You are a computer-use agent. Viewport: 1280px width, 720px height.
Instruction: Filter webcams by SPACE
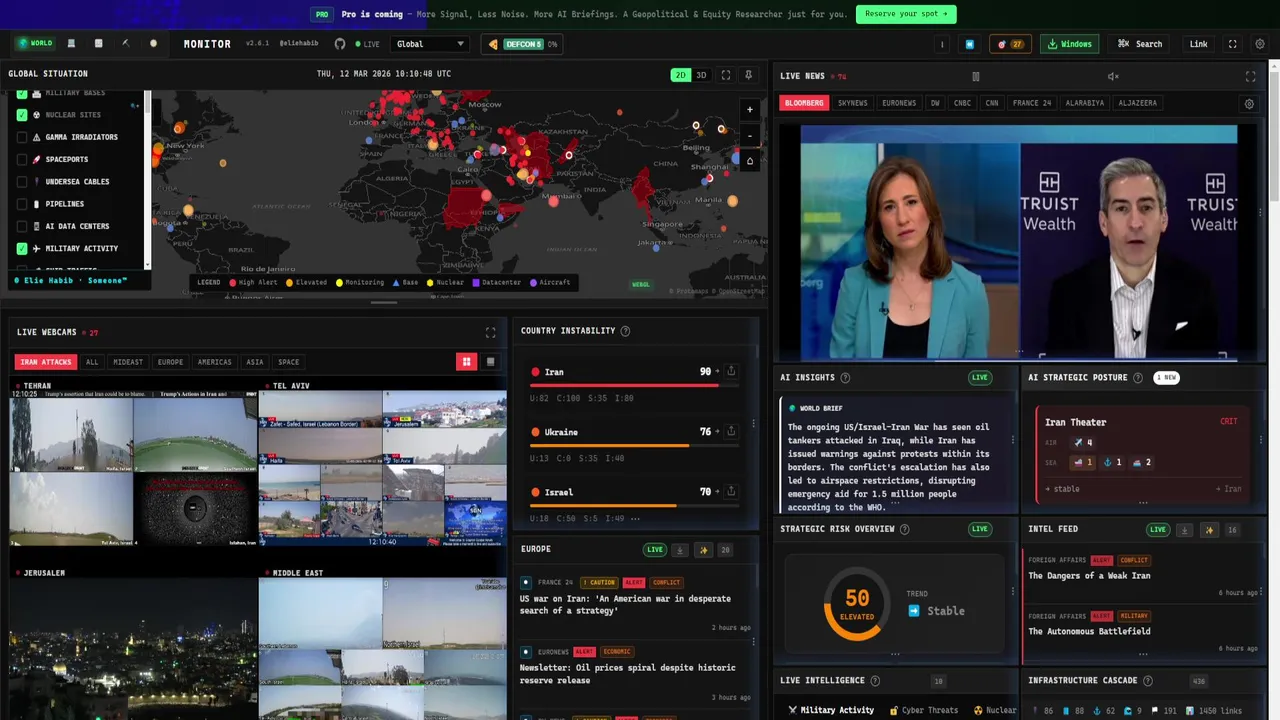288,362
